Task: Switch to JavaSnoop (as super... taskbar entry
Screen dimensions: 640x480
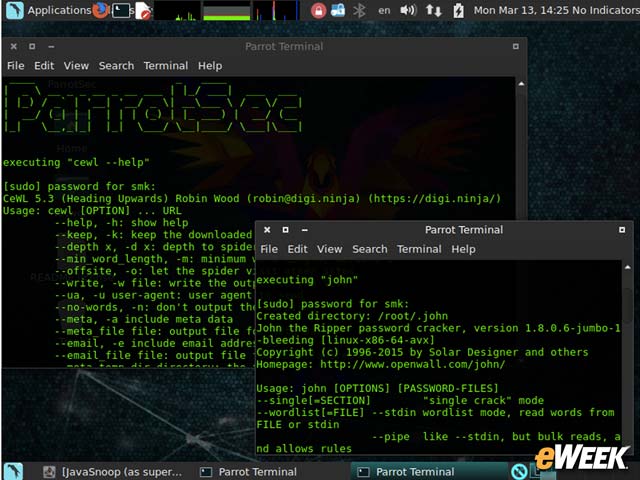Action: (113, 472)
